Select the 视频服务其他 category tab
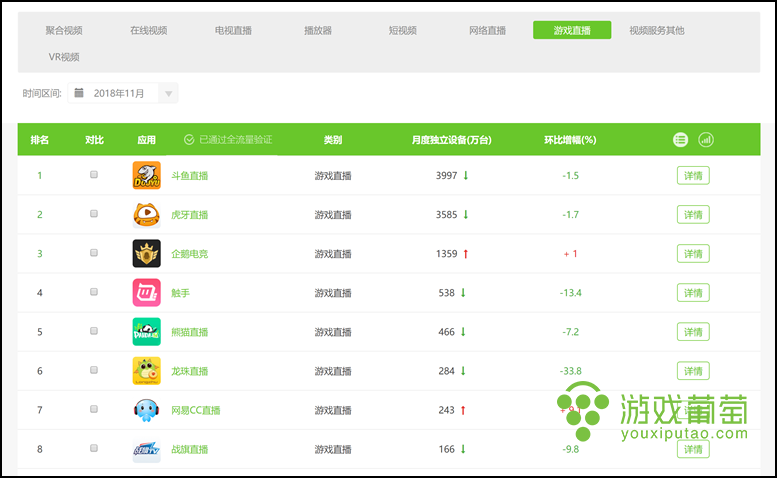The image size is (777, 478). point(657,30)
